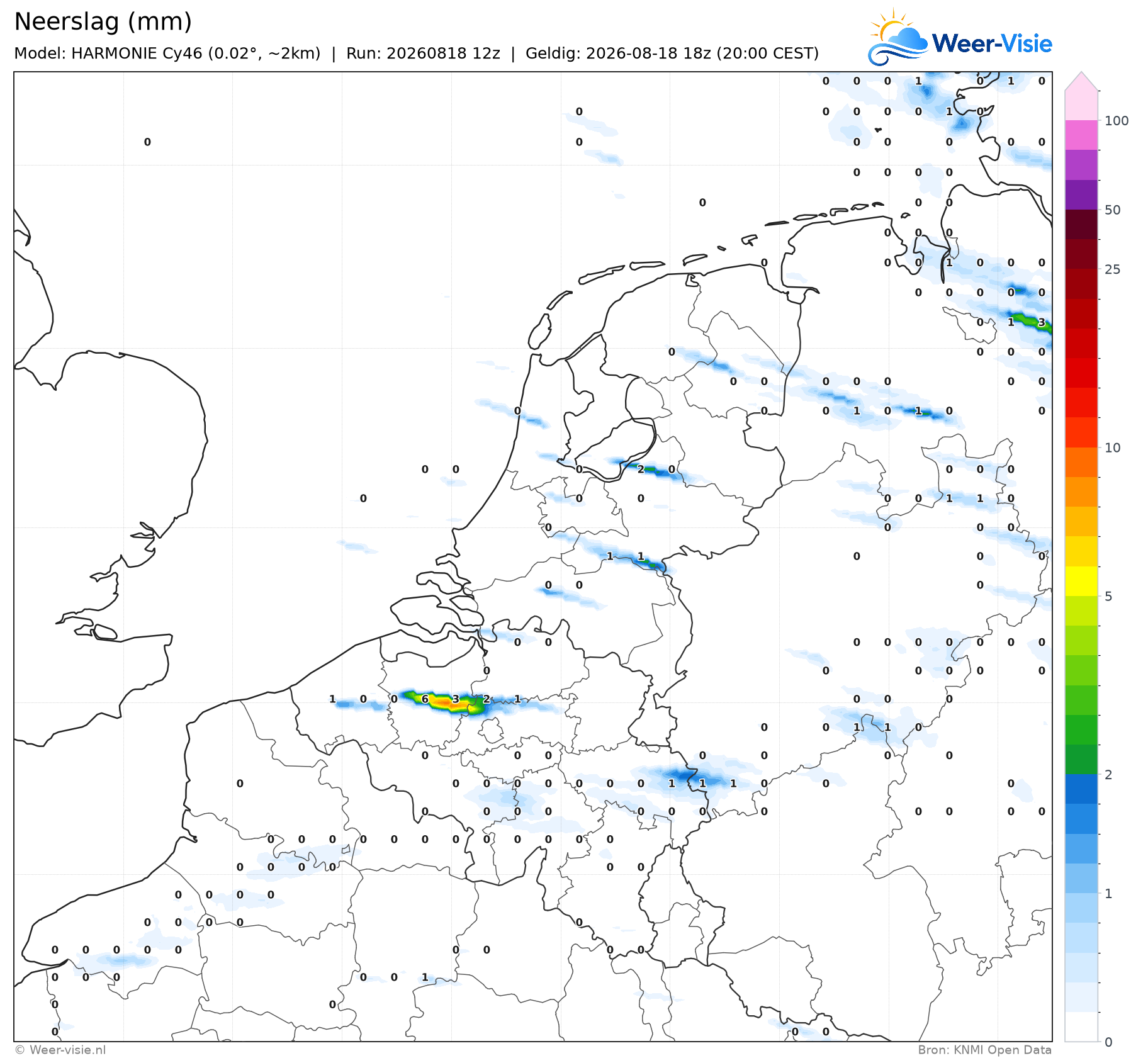Select the dark red 25 mm legend swatch
Viewport: 1148px width, 1058px height.
(1081, 254)
